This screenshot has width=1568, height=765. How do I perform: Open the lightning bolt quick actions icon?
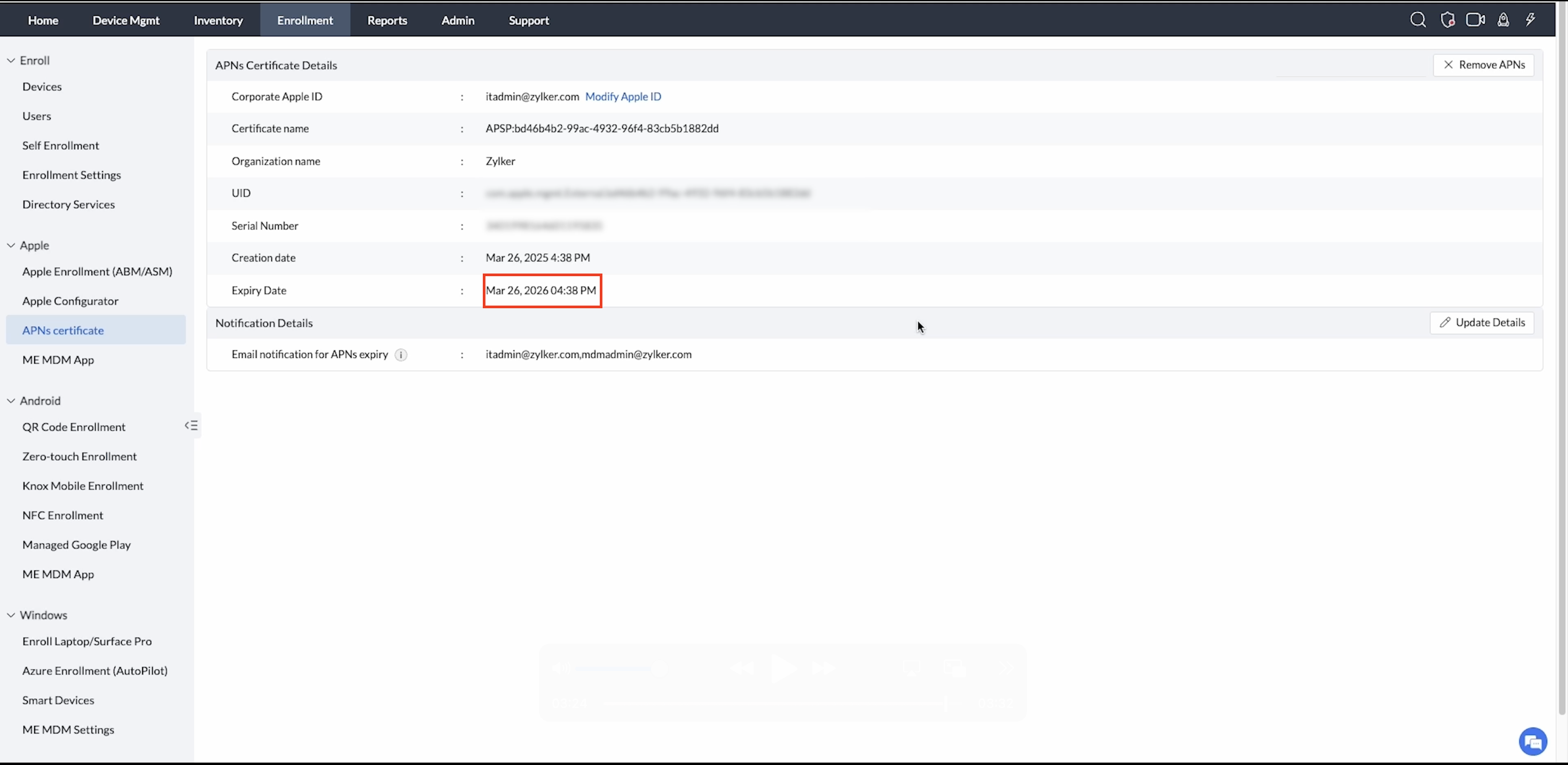tap(1530, 20)
